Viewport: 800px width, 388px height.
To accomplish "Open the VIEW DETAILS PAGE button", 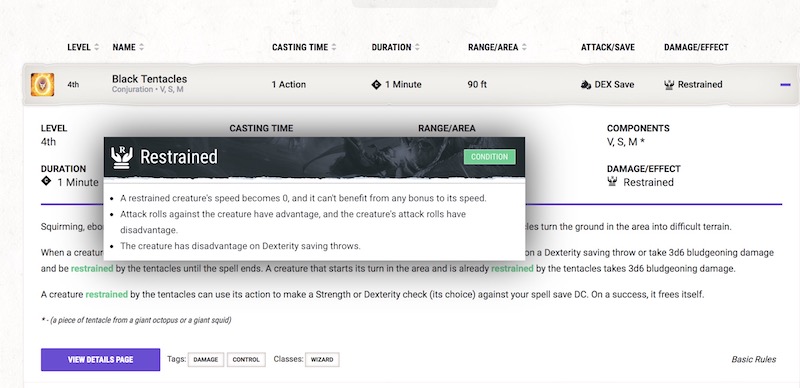I will click(x=101, y=360).
